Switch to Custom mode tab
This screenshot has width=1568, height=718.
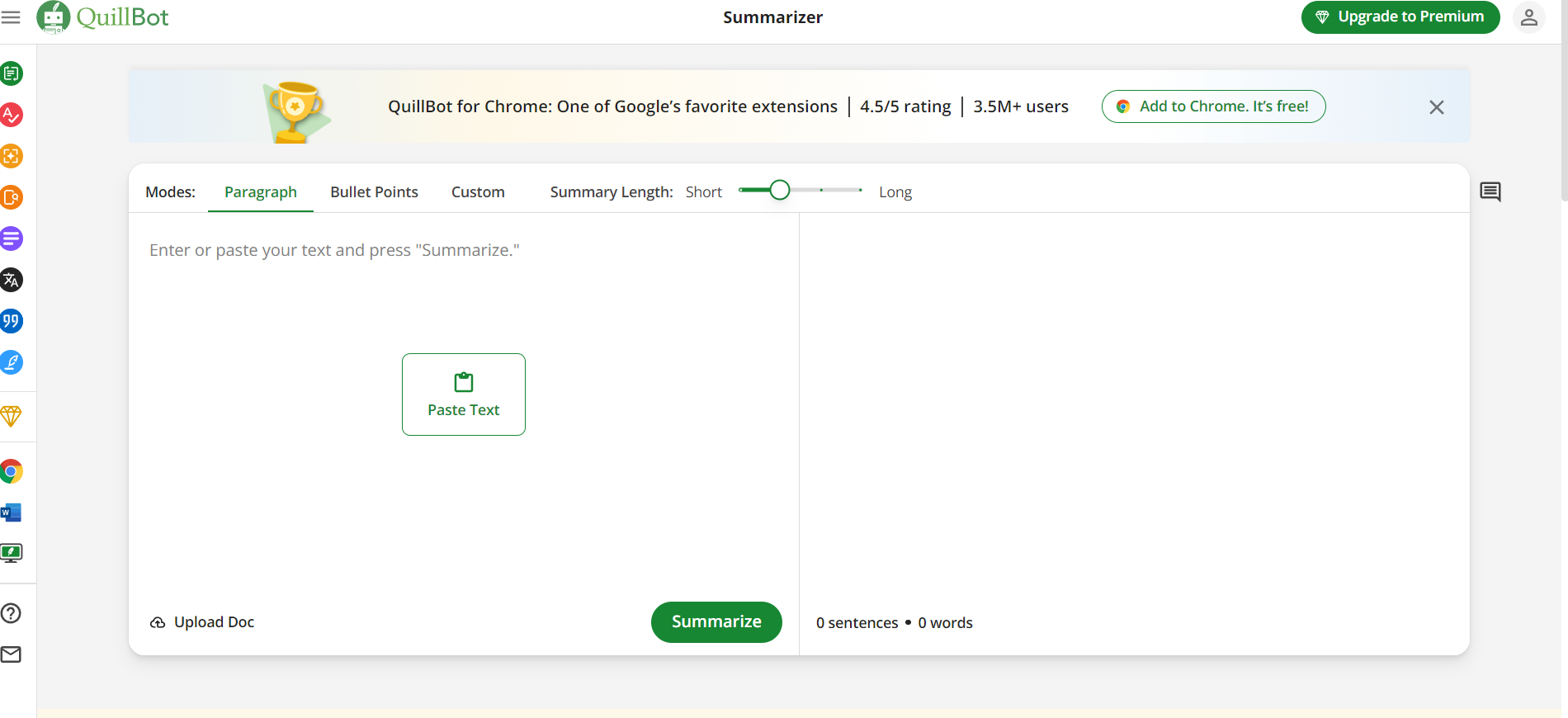coord(478,192)
